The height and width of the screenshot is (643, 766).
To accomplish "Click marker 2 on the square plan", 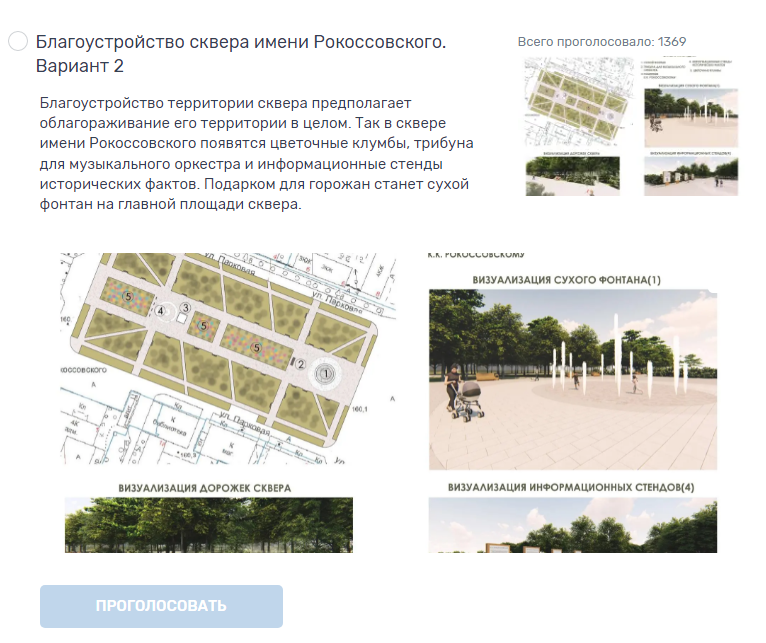I will click(x=300, y=363).
